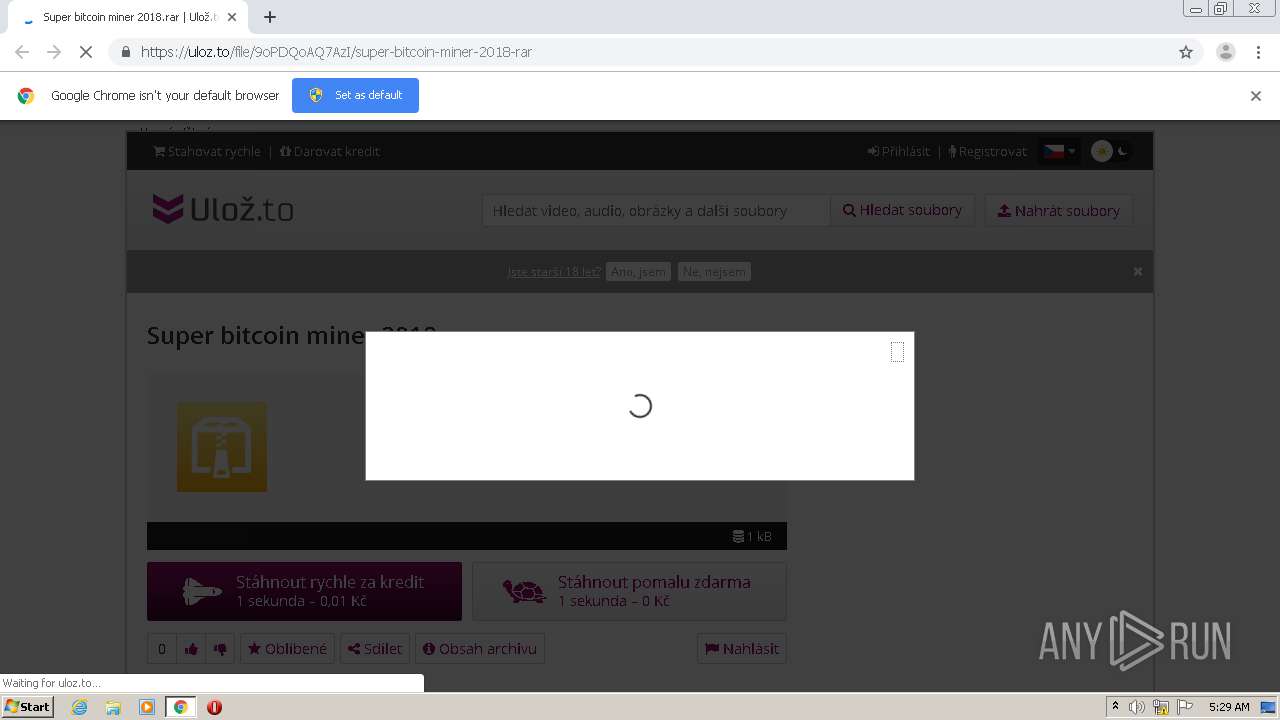Click the vote count 0 box
The height and width of the screenshot is (720, 1280).
pyautogui.click(x=161, y=649)
